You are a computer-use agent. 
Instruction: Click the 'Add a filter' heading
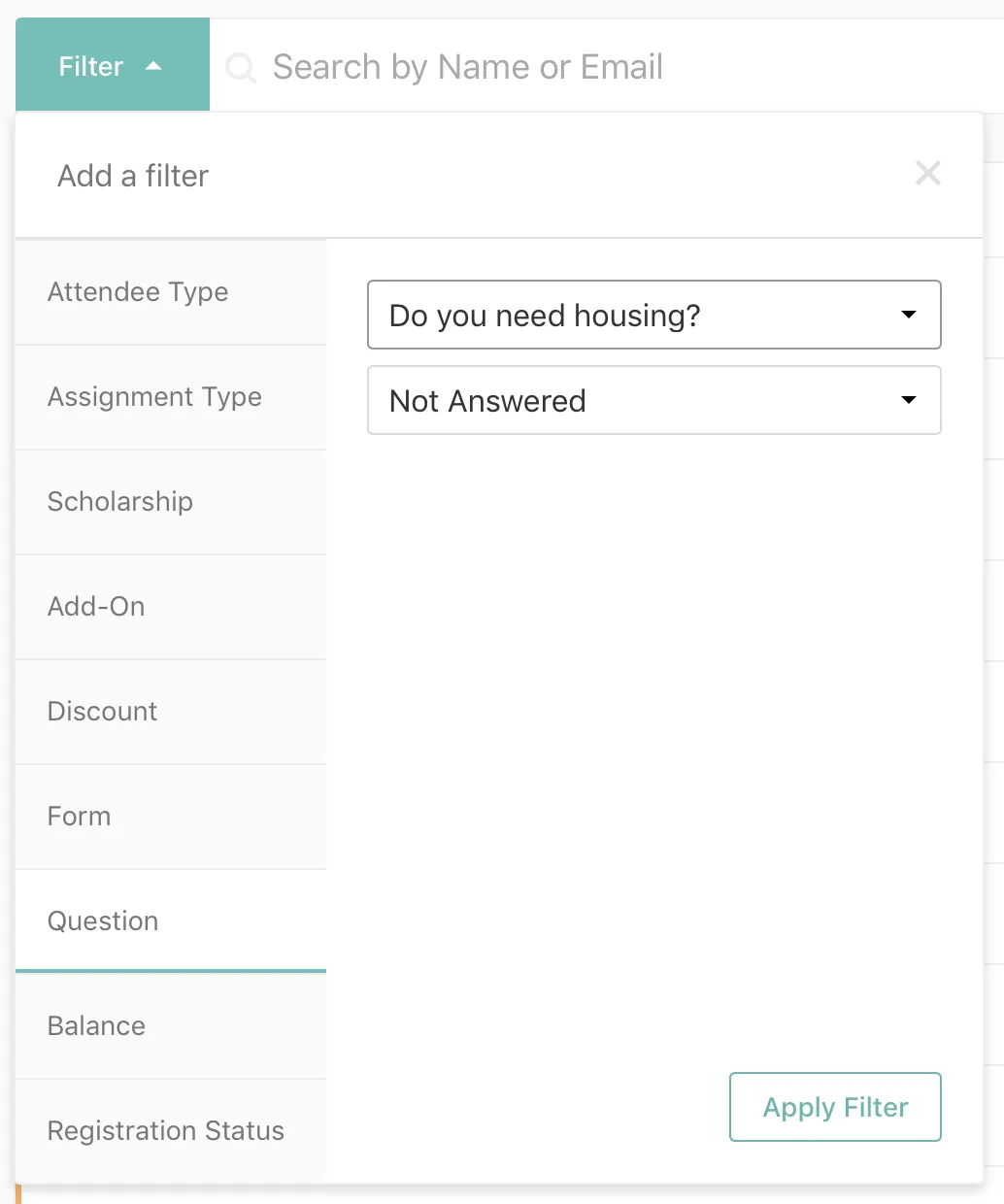click(133, 176)
